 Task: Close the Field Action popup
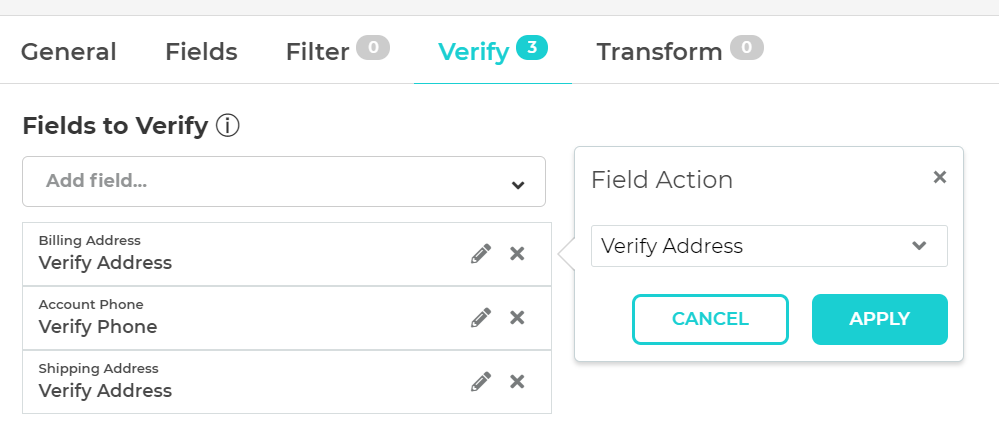(x=939, y=177)
